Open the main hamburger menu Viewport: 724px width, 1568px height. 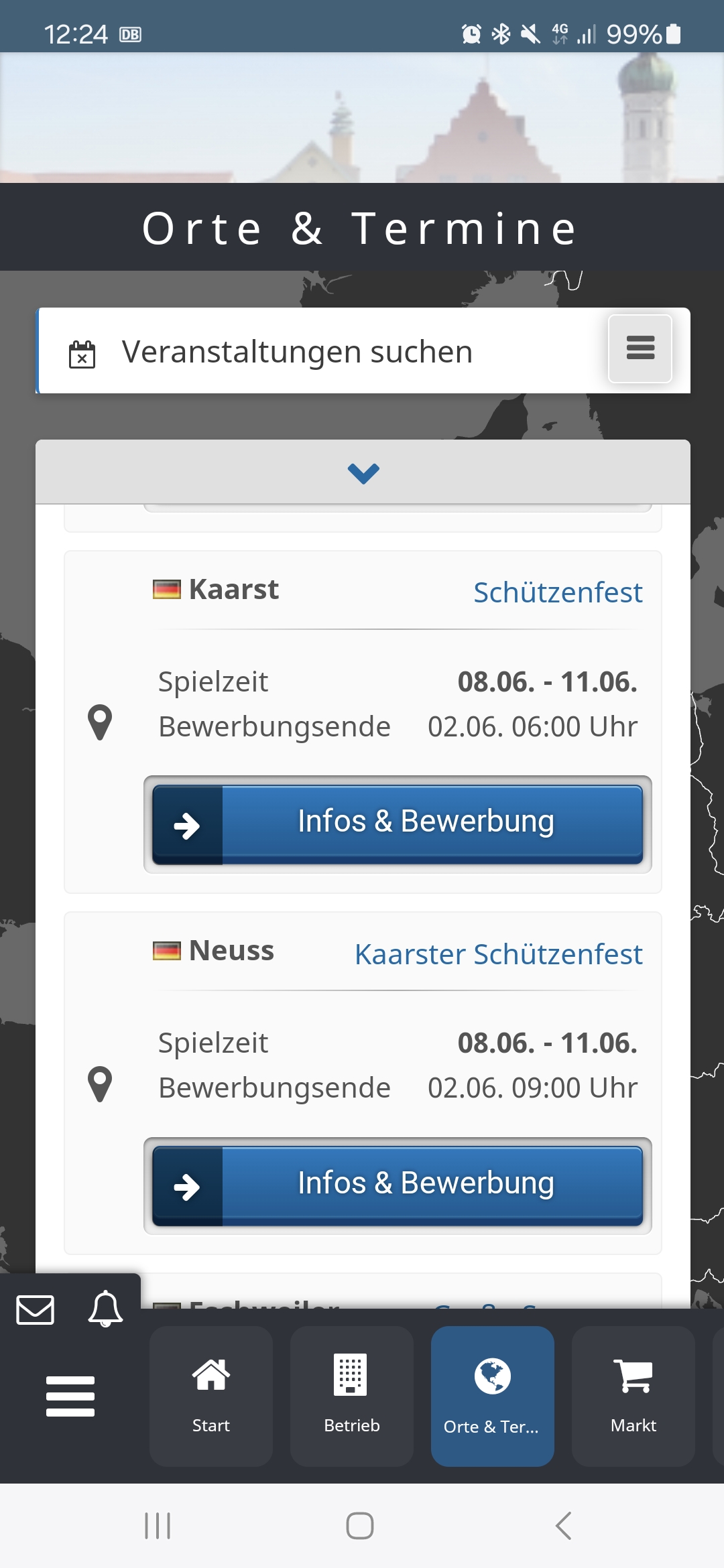[70, 1396]
